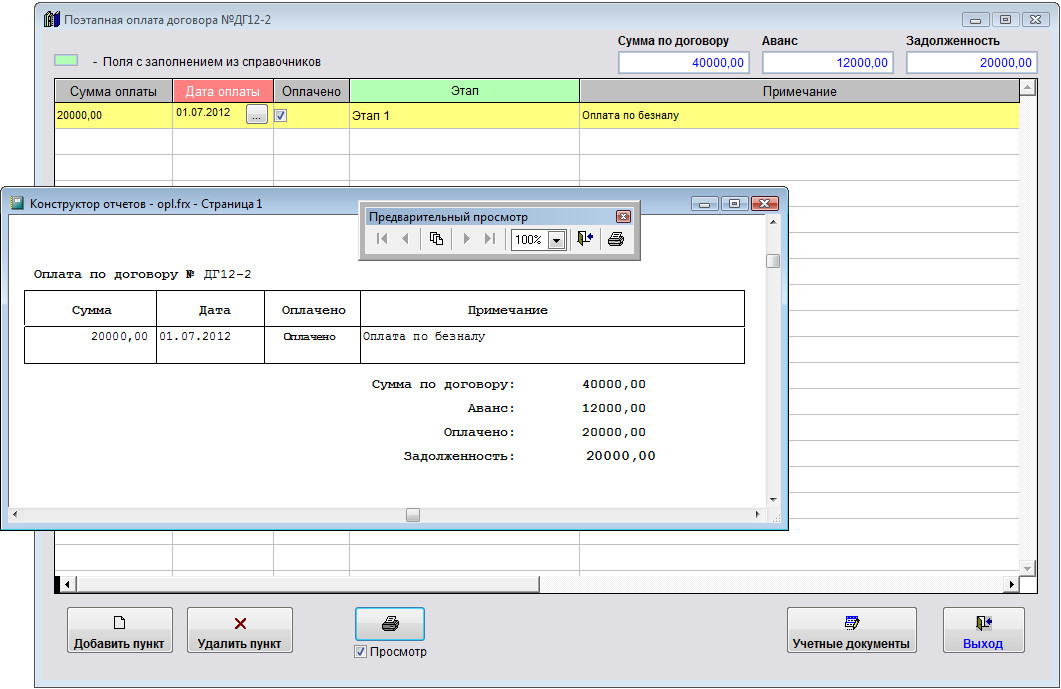Screen dimensions: 1061x689
Task: Click the Дата оплаты column header
Action: tap(223, 91)
